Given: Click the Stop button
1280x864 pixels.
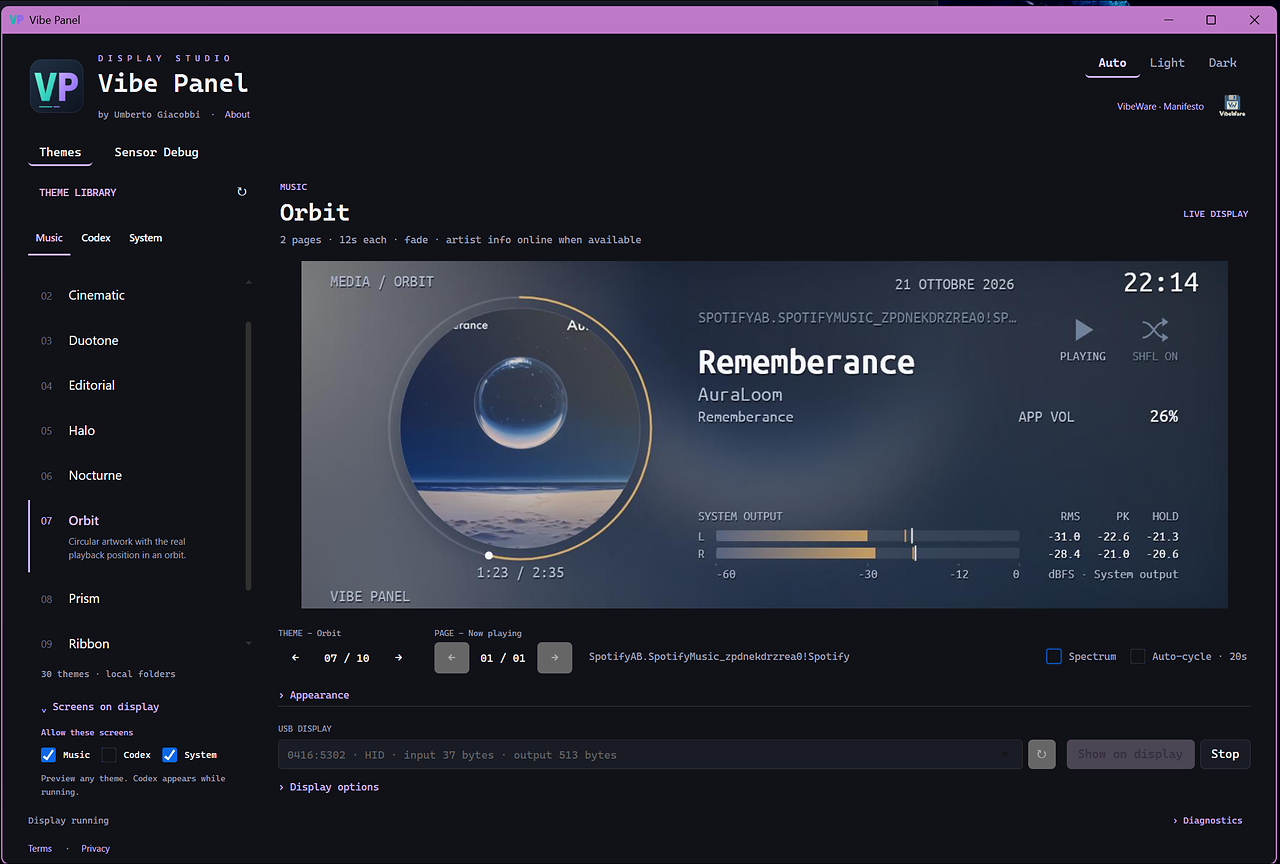Looking at the screenshot, I should tap(1225, 754).
